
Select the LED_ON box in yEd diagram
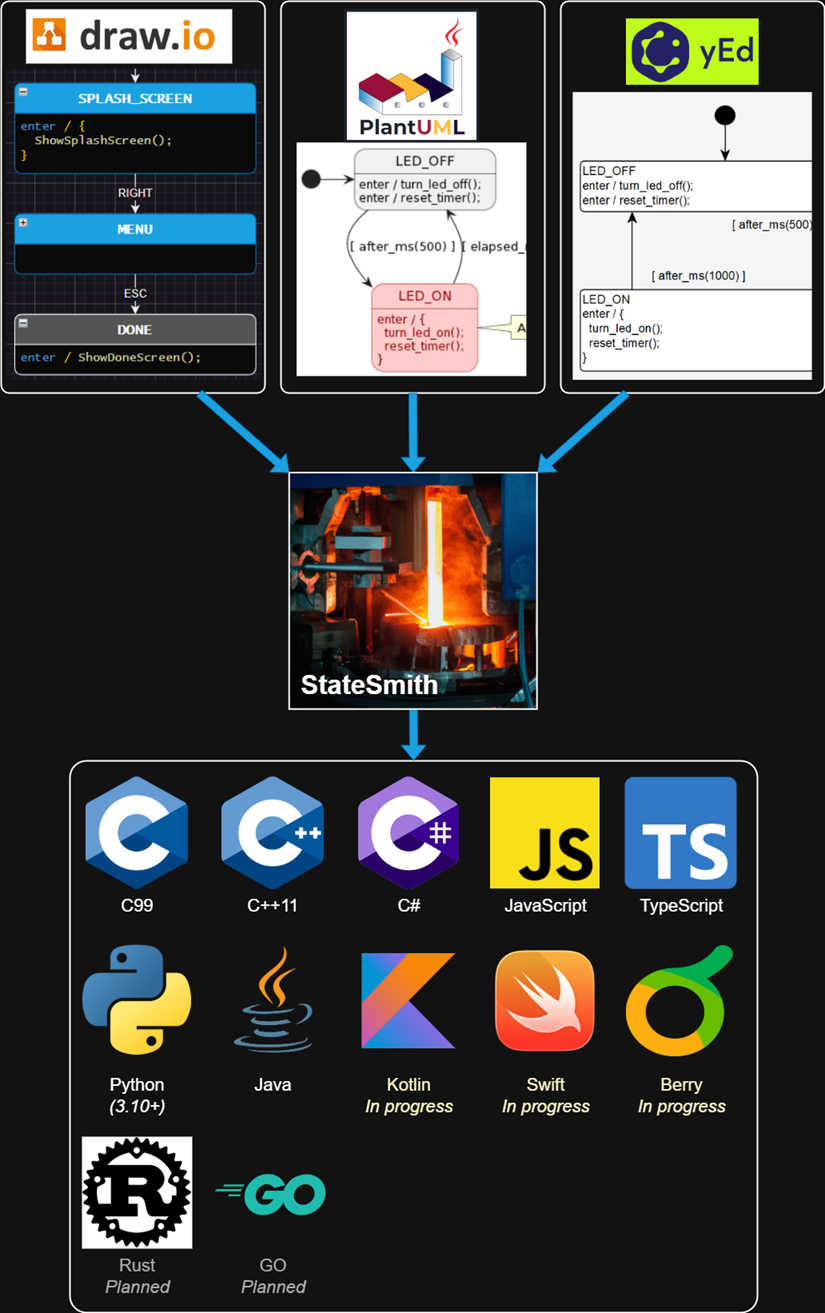pyautogui.click(x=696, y=329)
